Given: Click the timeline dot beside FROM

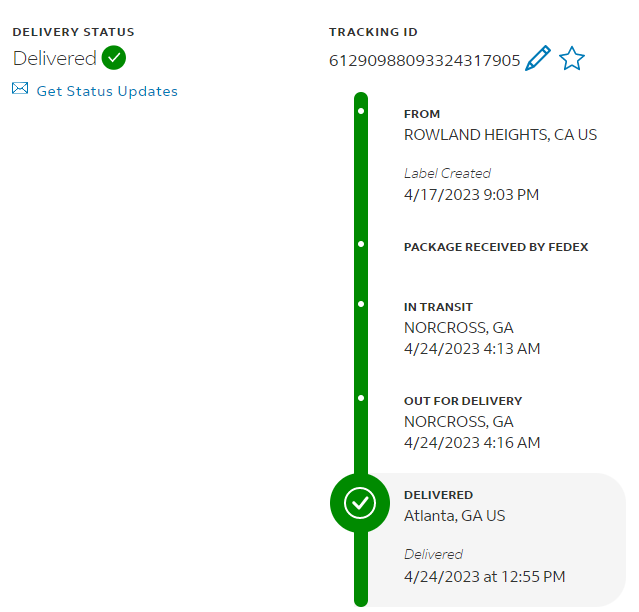Looking at the screenshot, I should pyautogui.click(x=360, y=110).
